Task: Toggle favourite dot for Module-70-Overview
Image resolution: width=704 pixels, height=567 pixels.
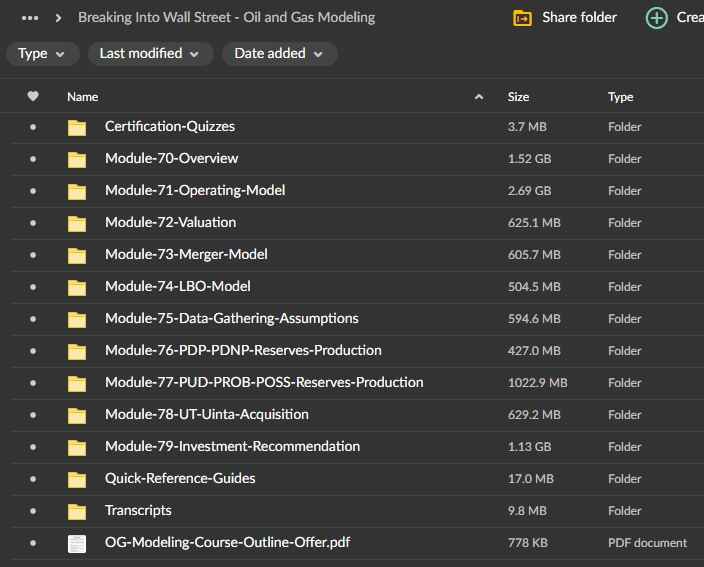Action: pos(33,159)
